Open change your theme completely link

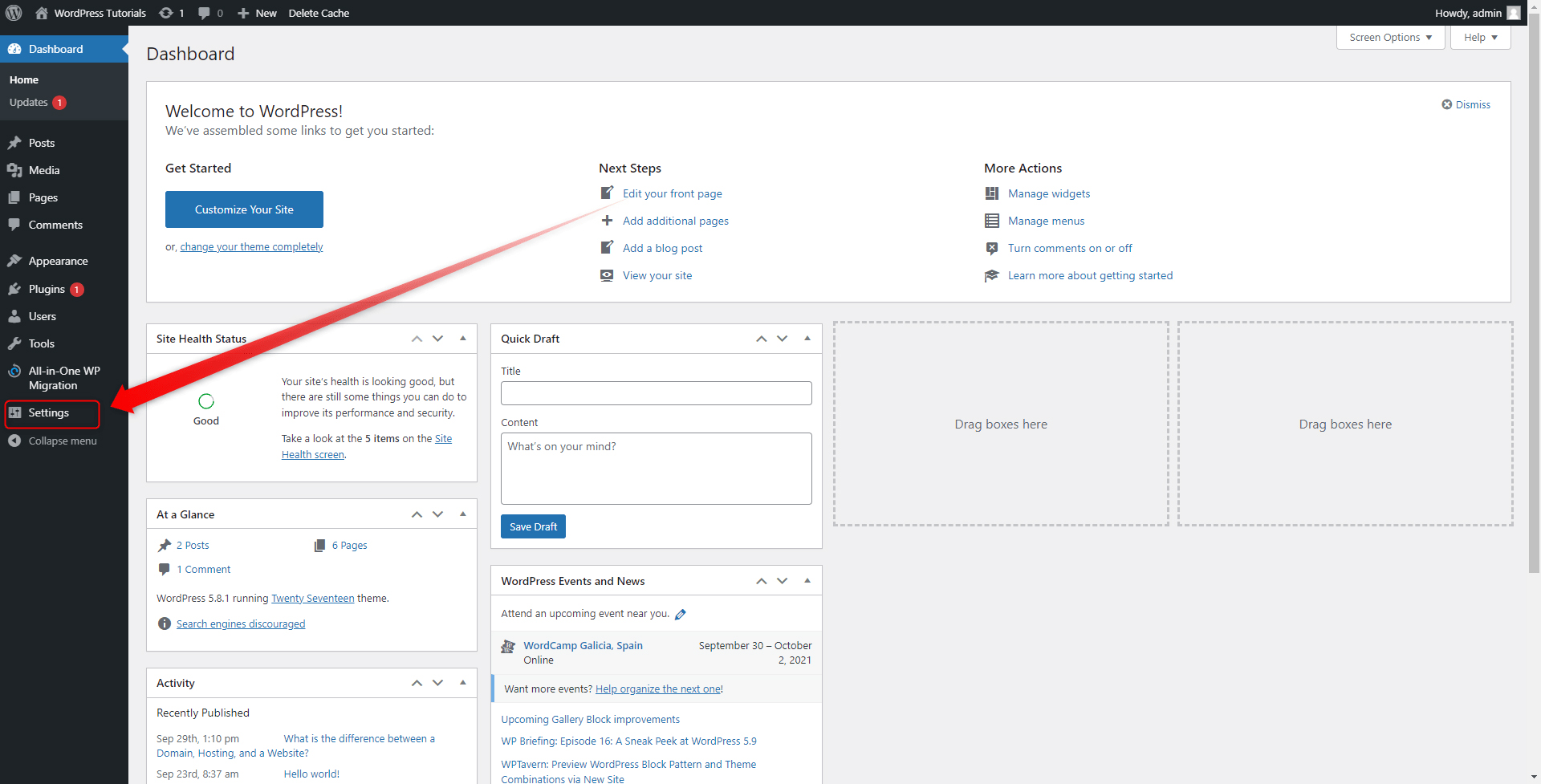(x=251, y=247)
